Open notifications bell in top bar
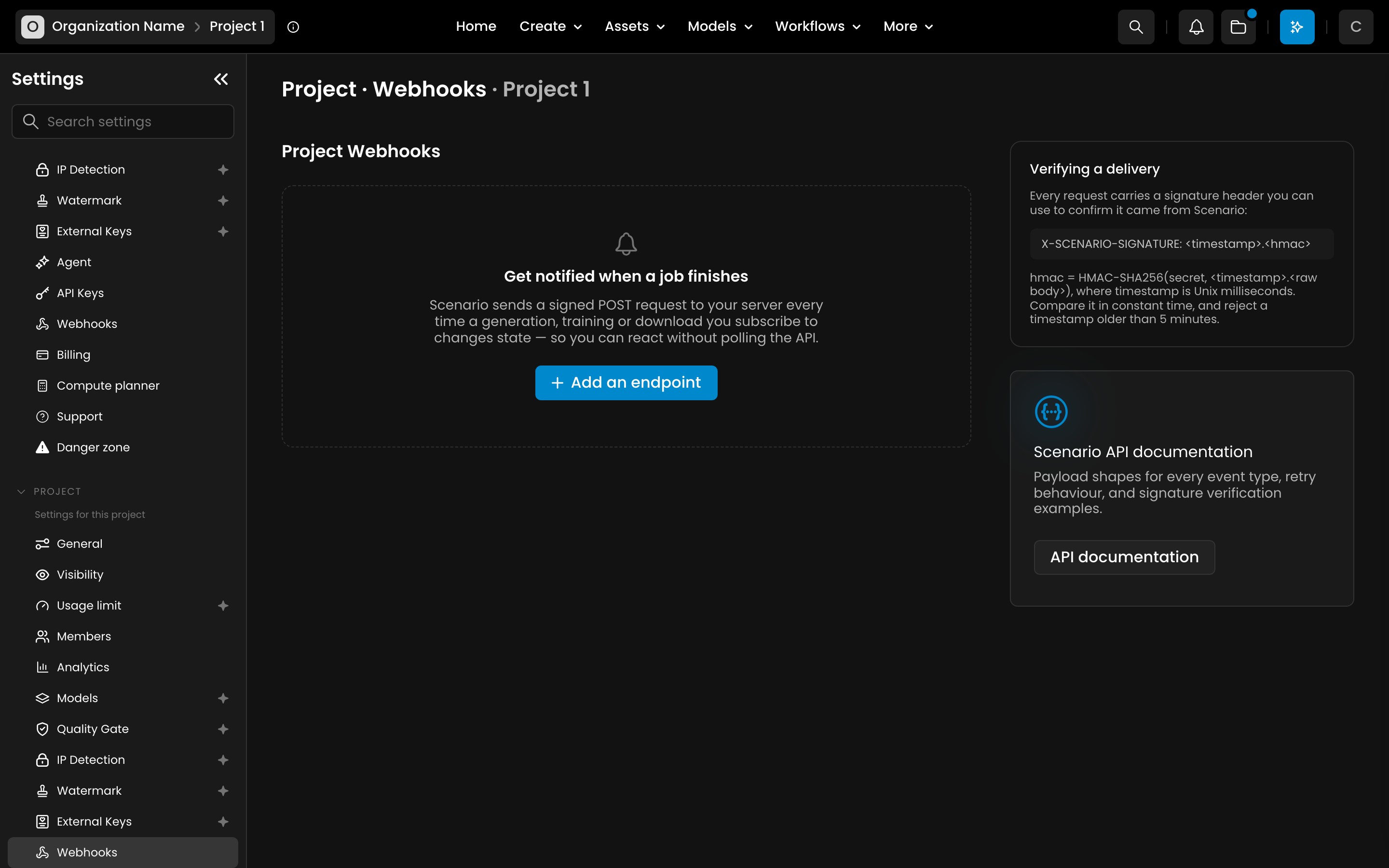The height and width of the screenshot is (868, 1389). pyautogui.click(x=1196, y=27)
